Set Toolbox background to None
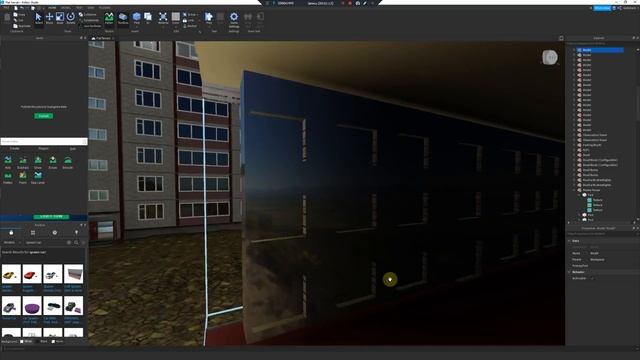The image size is (640, 360). pos(58,341)
